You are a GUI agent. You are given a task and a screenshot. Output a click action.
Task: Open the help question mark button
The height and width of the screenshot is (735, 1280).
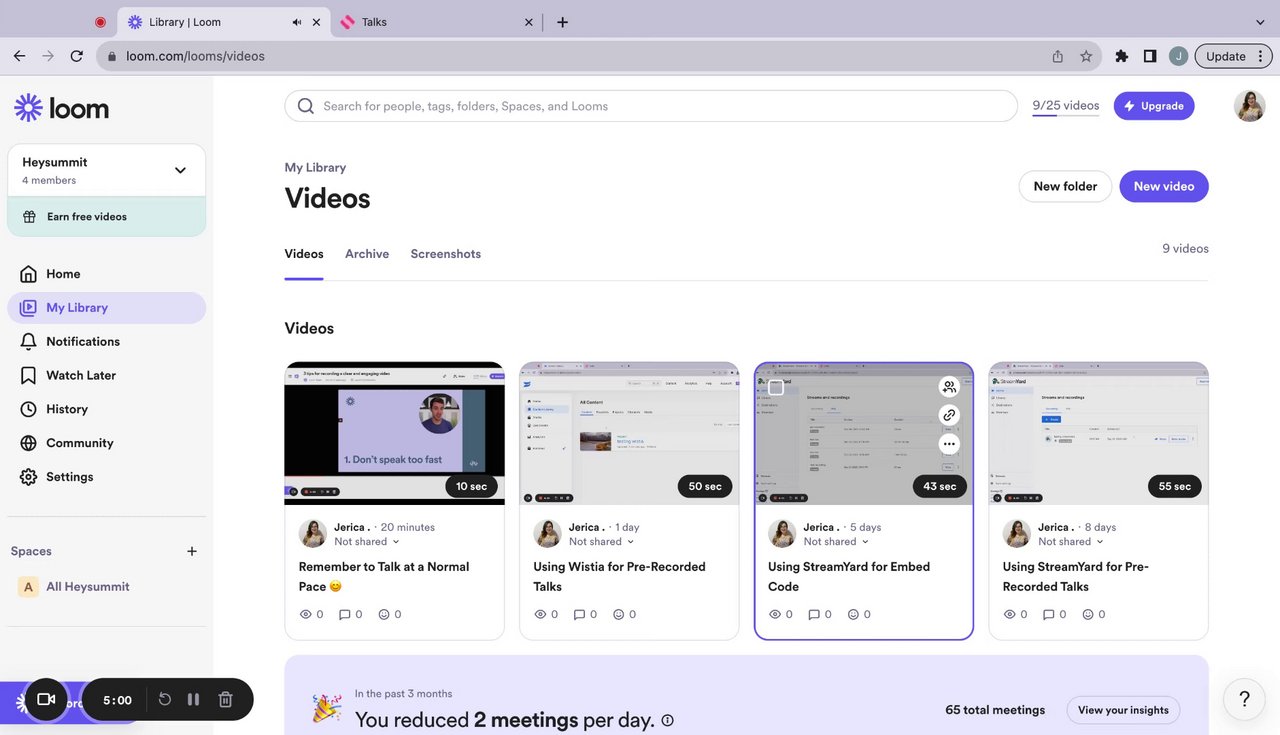coord(1245,699)
